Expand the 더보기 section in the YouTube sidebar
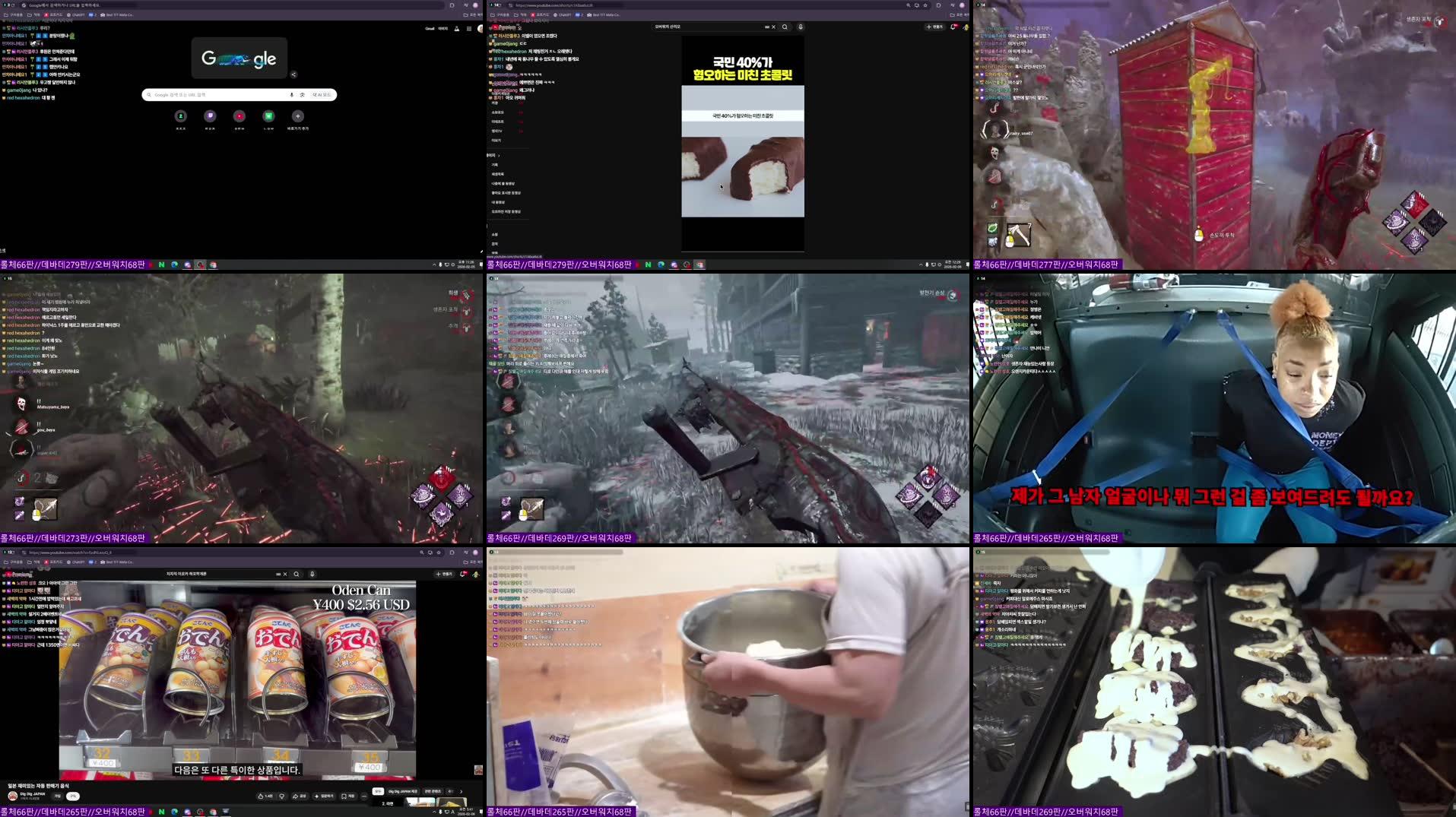The image size is (1456, 817). [x=498, y=140]
